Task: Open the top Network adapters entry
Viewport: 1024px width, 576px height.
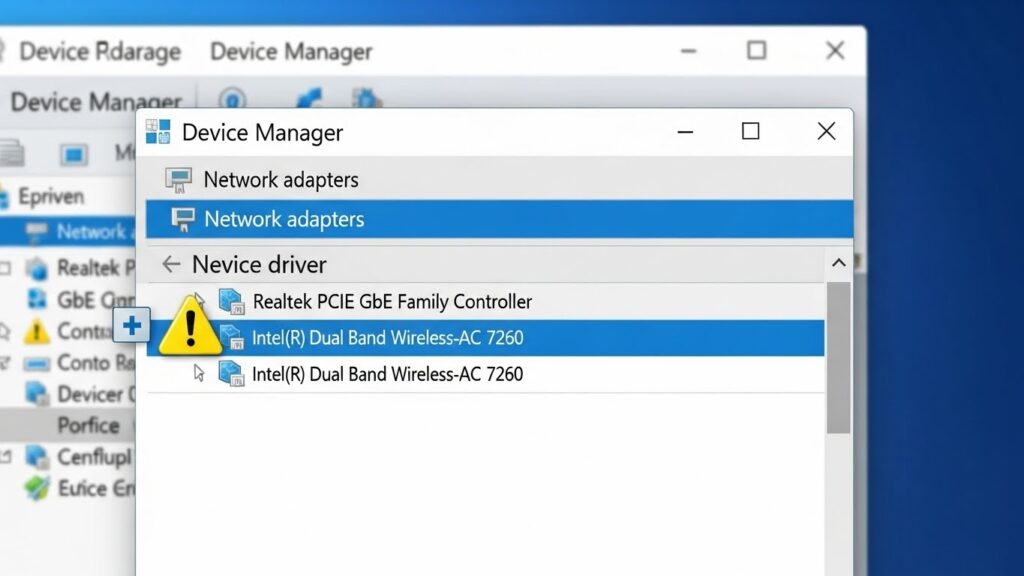Action: tap(280, 180)
